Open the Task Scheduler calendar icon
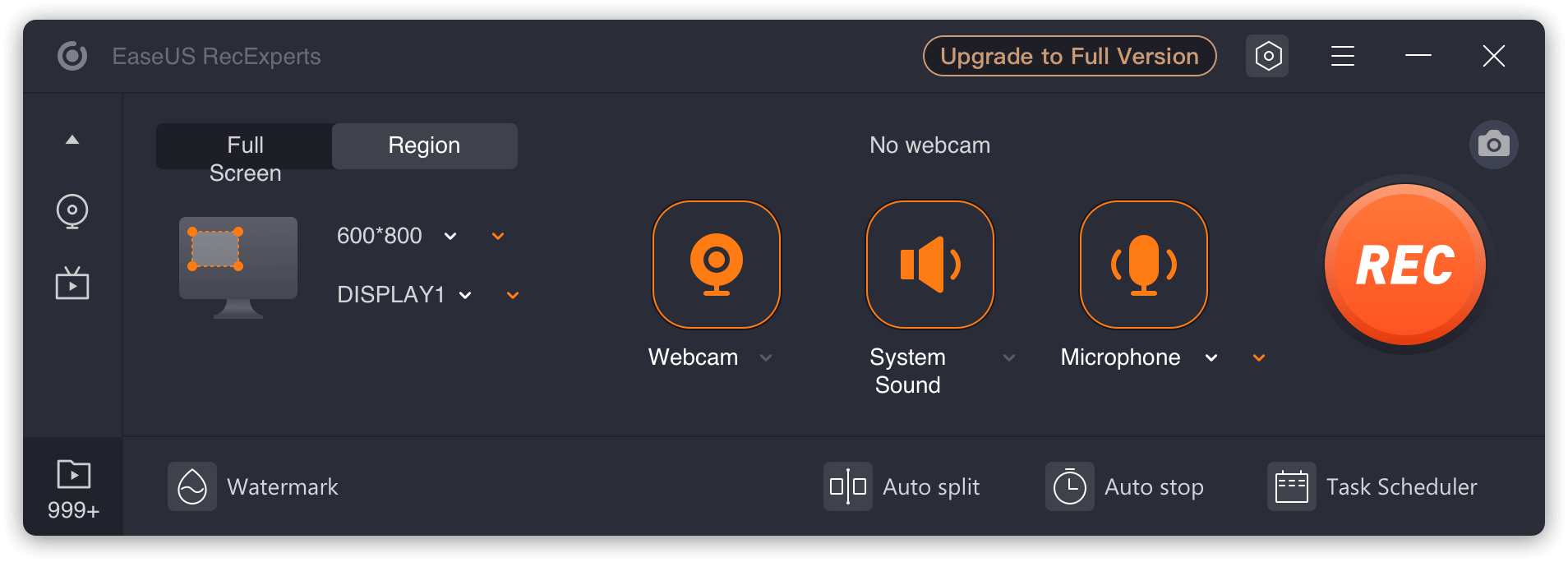This screenshot has height=562, width=1568. (1291, 486)
